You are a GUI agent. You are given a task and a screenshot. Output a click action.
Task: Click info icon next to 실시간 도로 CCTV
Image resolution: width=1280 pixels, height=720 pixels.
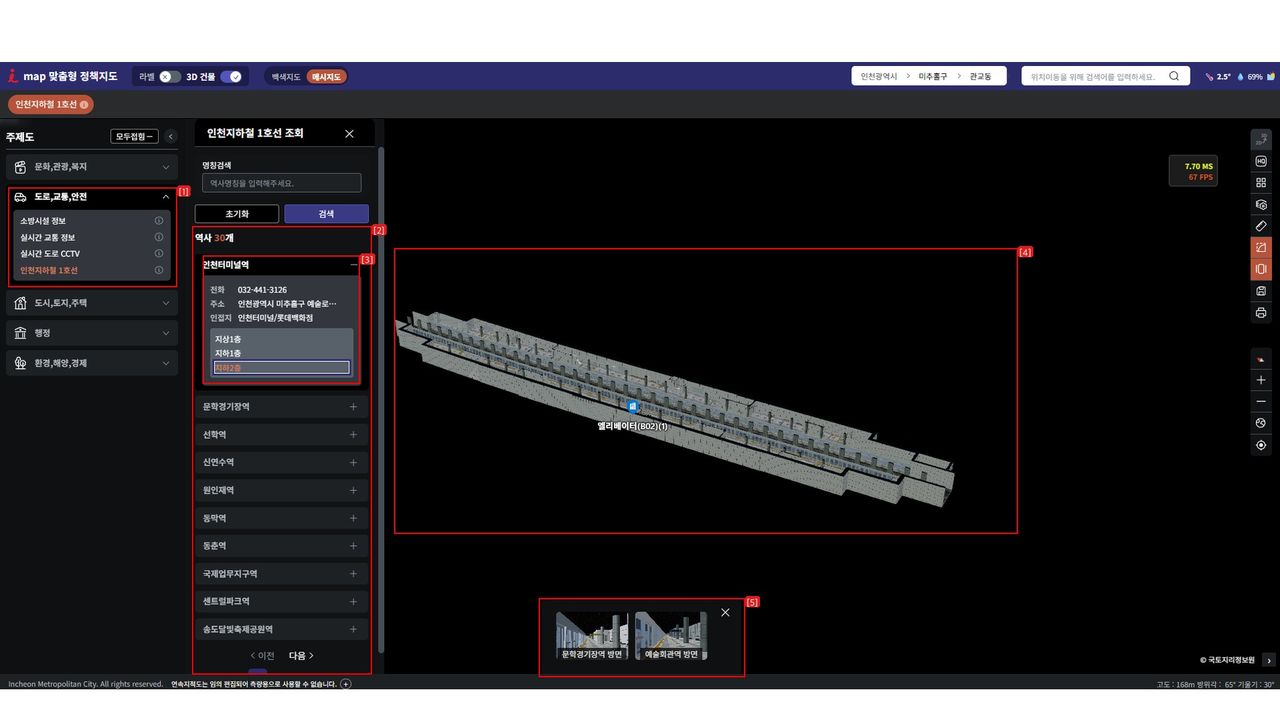pyautogui.click(x=159, y=254)
